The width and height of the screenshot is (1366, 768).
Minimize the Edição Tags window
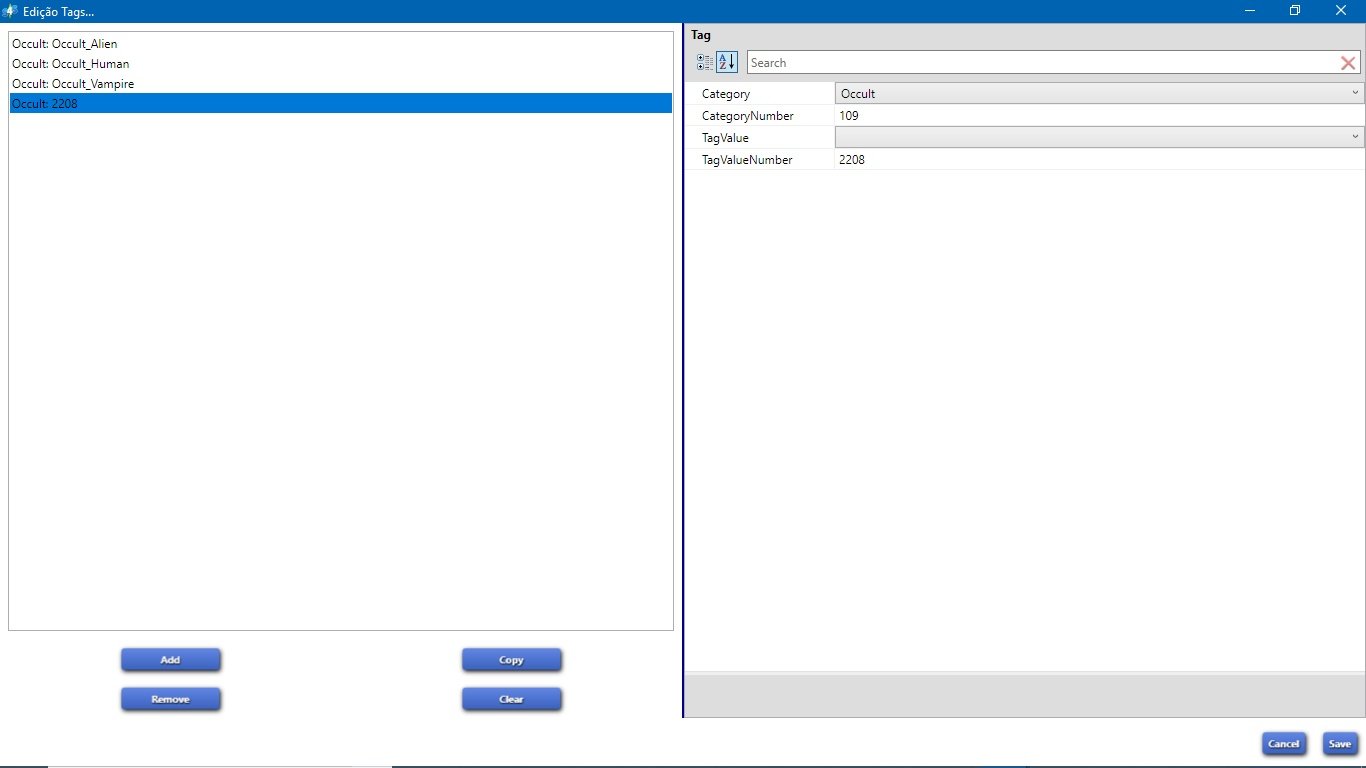1250,11
